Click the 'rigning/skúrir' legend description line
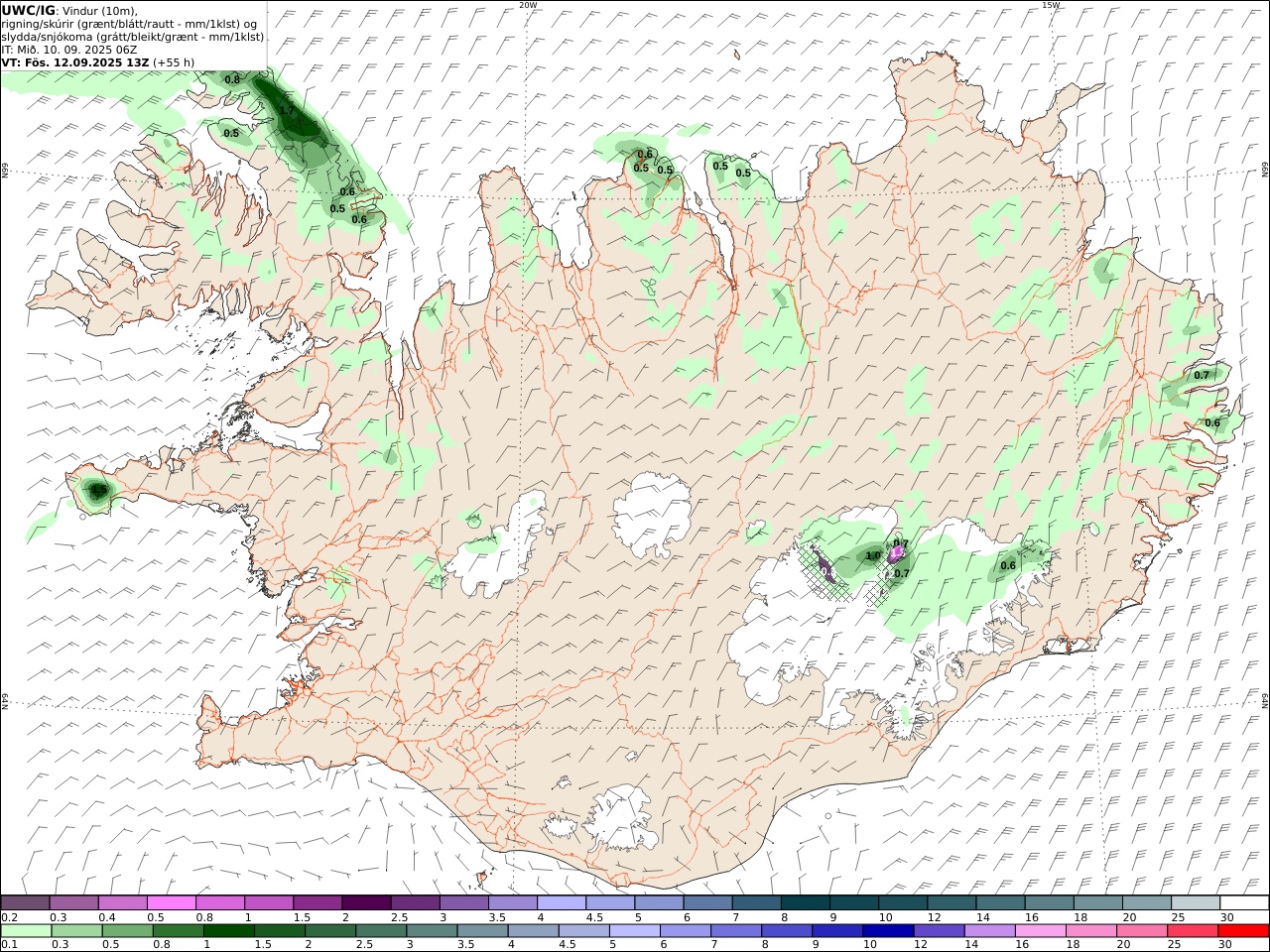Screen dimensions: 1270x952 [130, 23]
